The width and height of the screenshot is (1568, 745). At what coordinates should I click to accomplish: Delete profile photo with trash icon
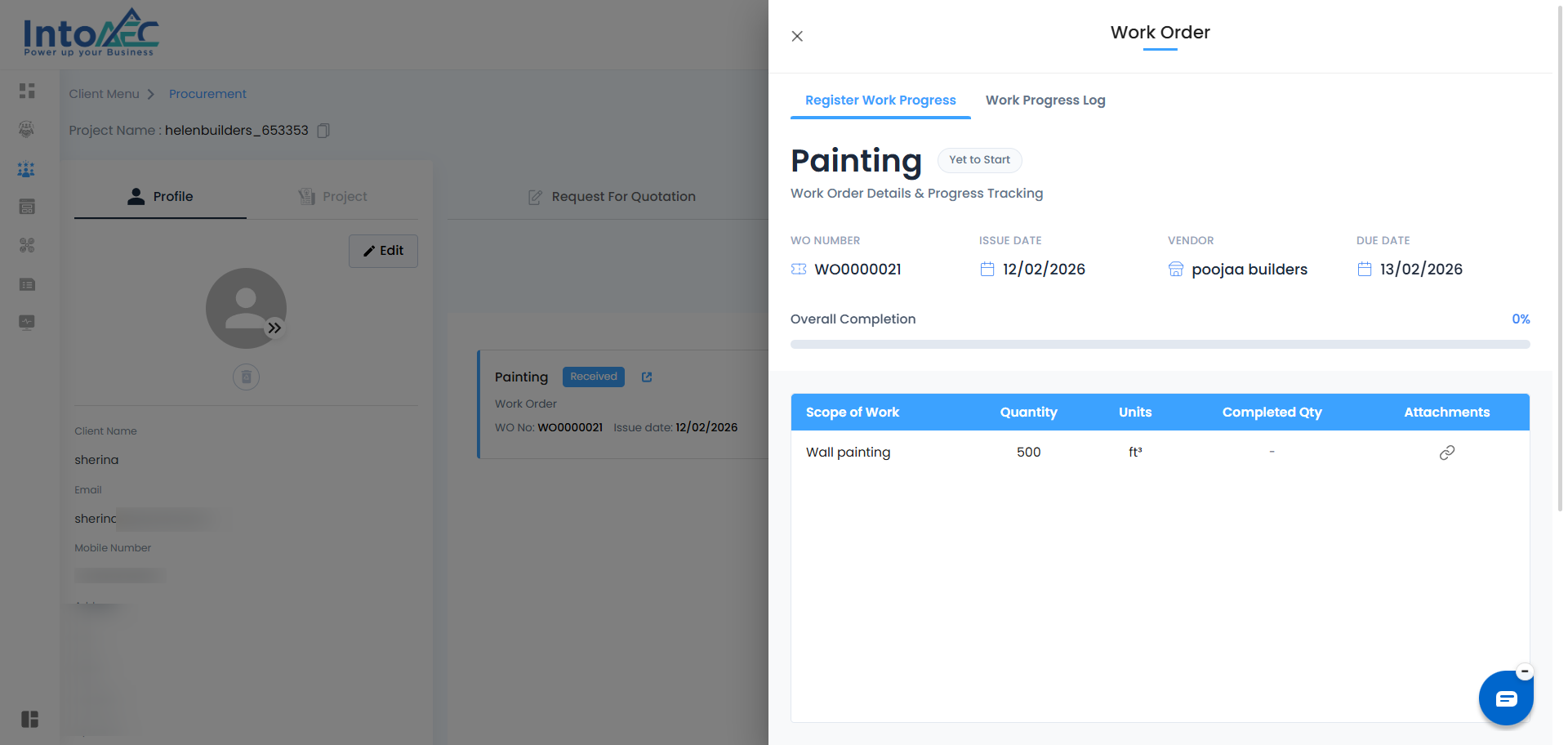pos(246,377)
